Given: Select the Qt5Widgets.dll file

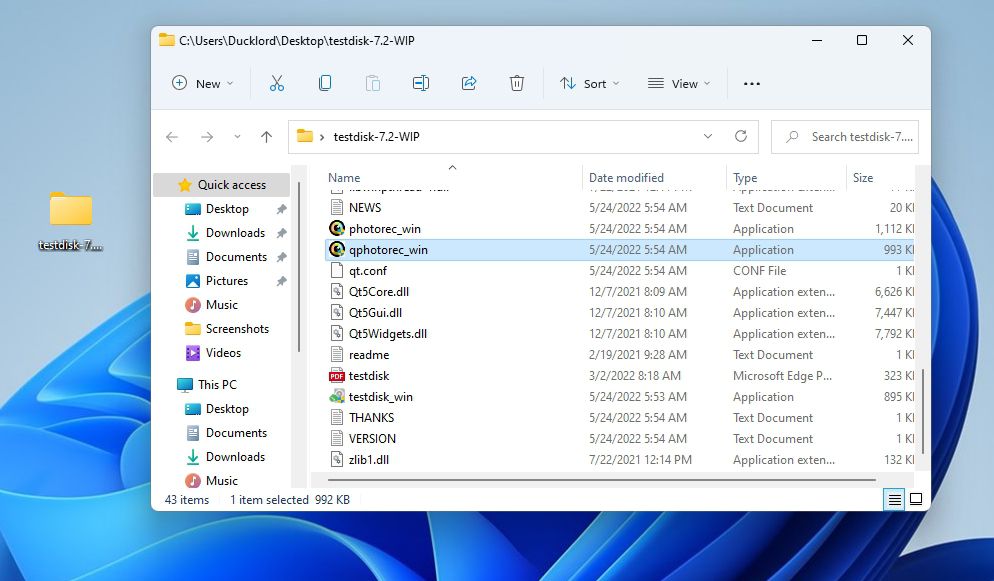Looking at the screenshot, I should point(387,333).
